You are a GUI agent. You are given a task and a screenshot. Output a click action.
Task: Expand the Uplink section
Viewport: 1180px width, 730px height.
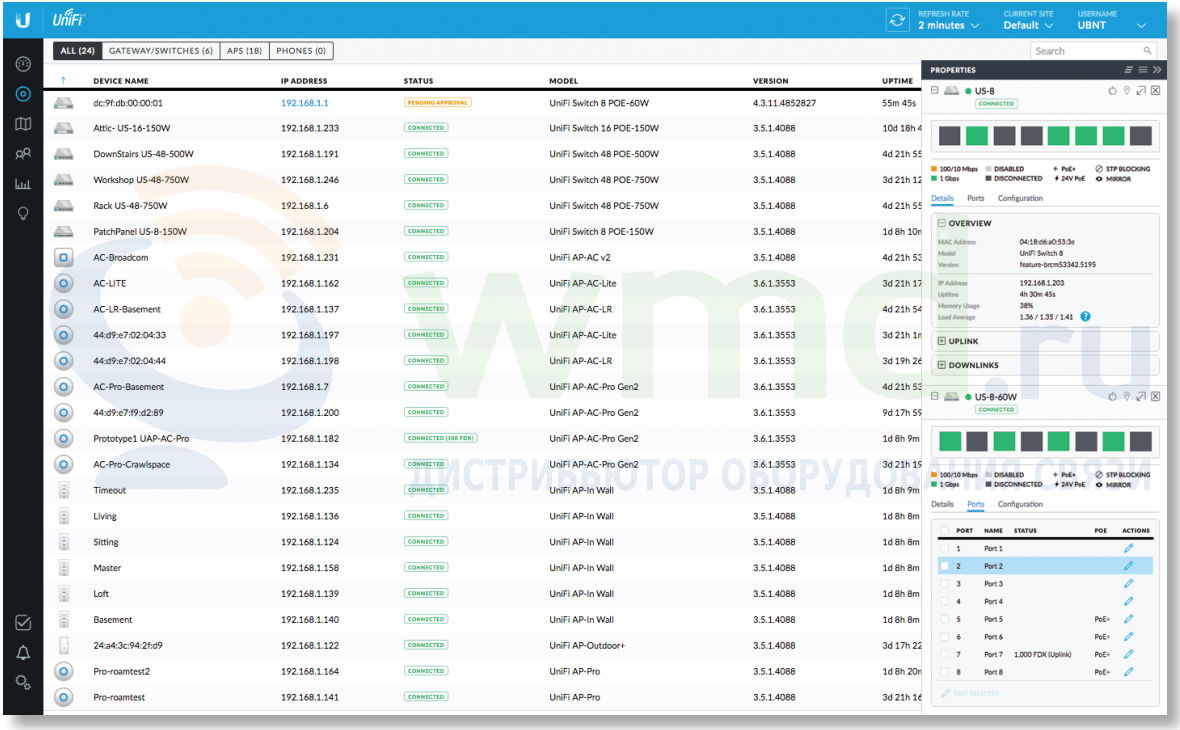941,341
